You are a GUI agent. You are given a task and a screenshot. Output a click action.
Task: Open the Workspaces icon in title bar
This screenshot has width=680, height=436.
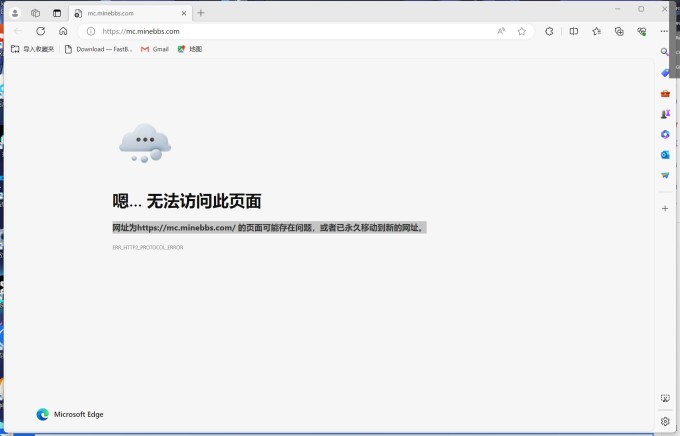click(36, 13)
